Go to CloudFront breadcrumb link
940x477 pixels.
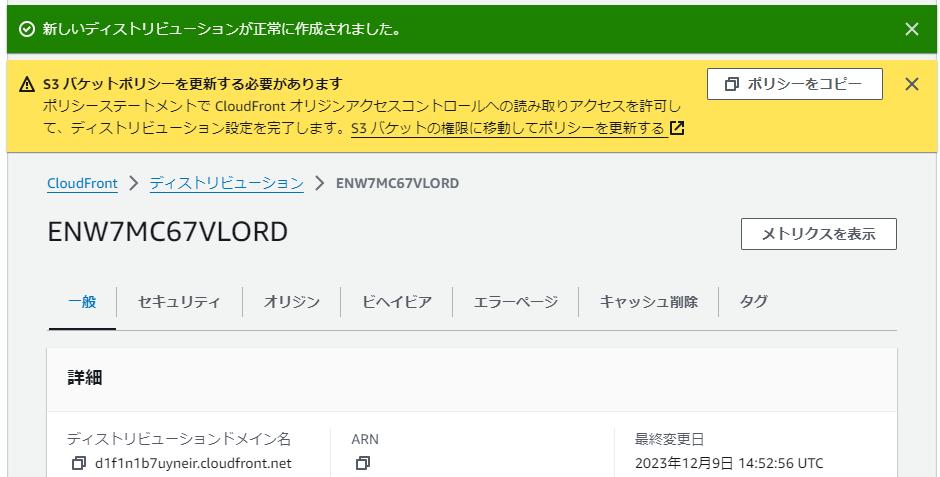pyautogui.click(x=82, y=183)
